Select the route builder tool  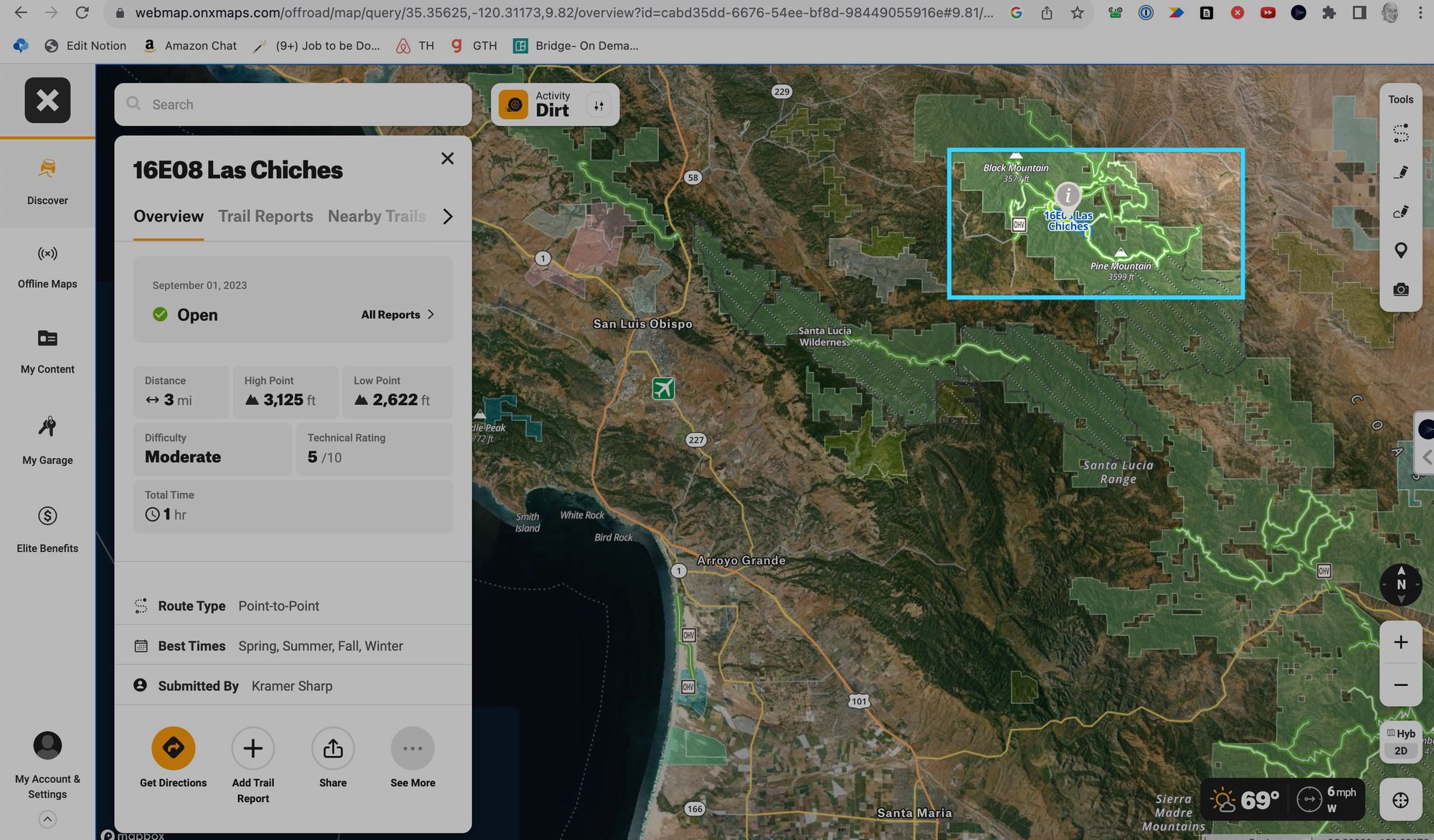click(1400, 133)
